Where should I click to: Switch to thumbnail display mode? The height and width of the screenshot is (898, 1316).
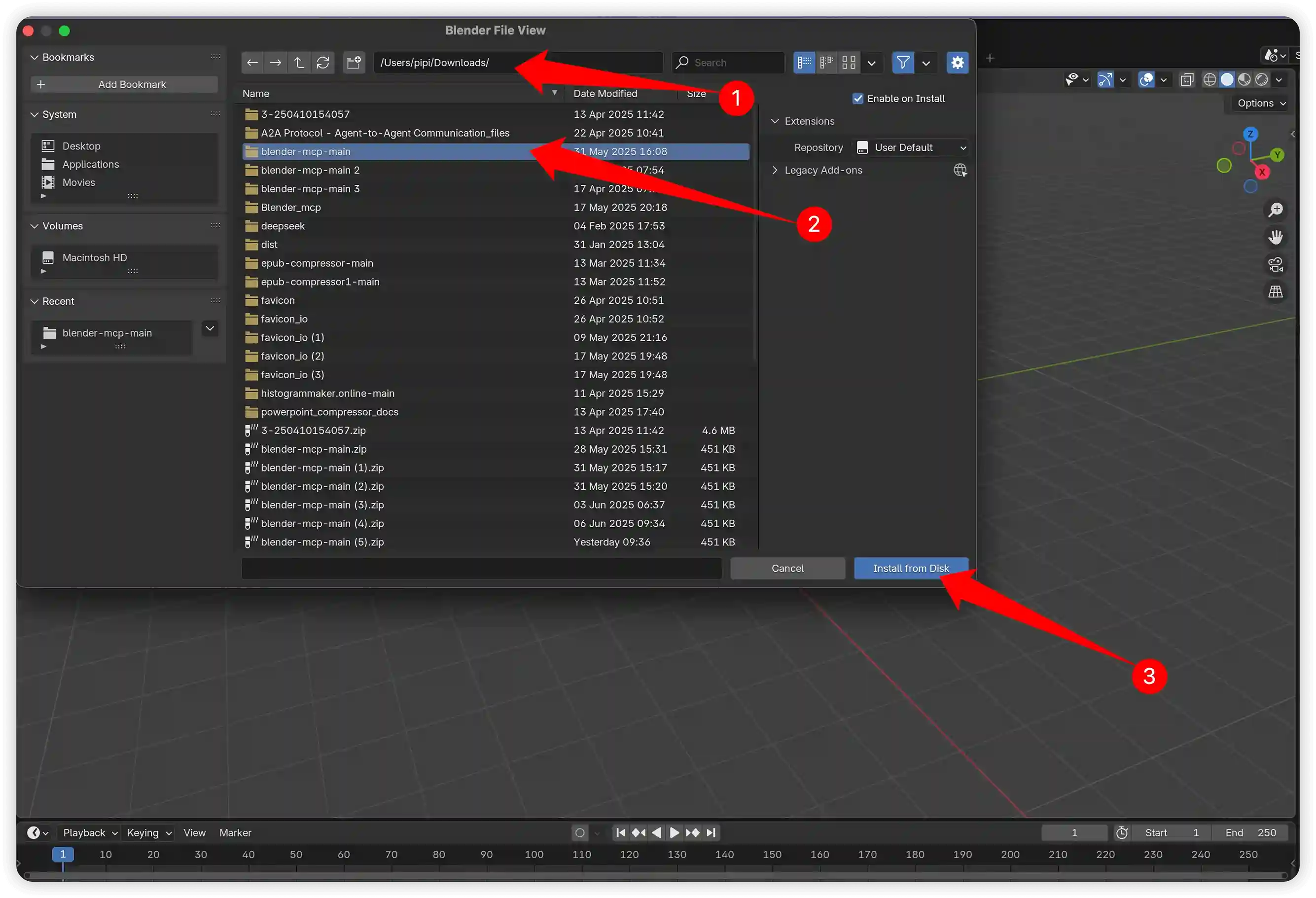click(849, 63)
